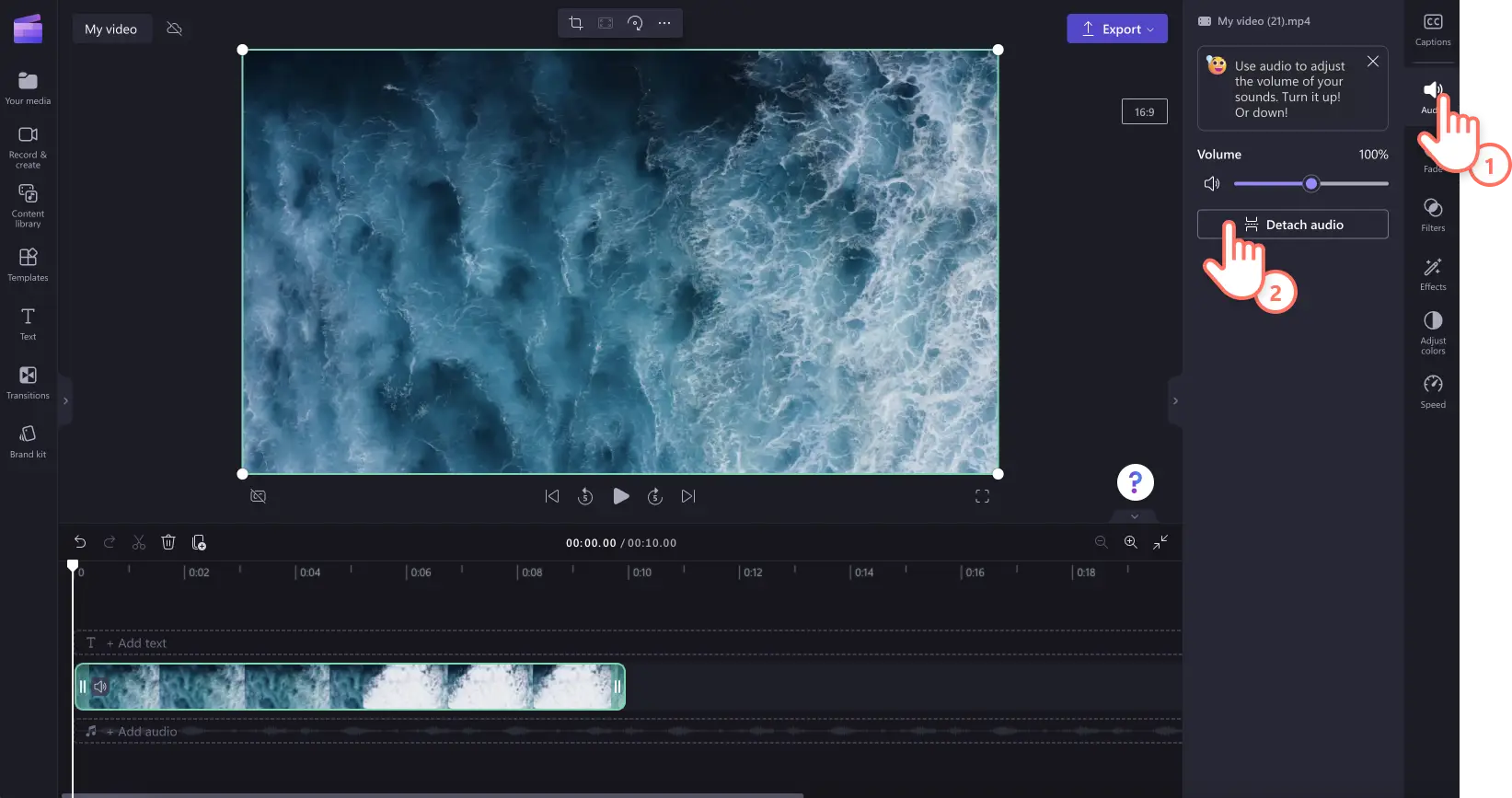Viewport: 1512px width, 798px height.
Task: Click the horizontal timeline scrollbar
Action: (x=433, y=795)
